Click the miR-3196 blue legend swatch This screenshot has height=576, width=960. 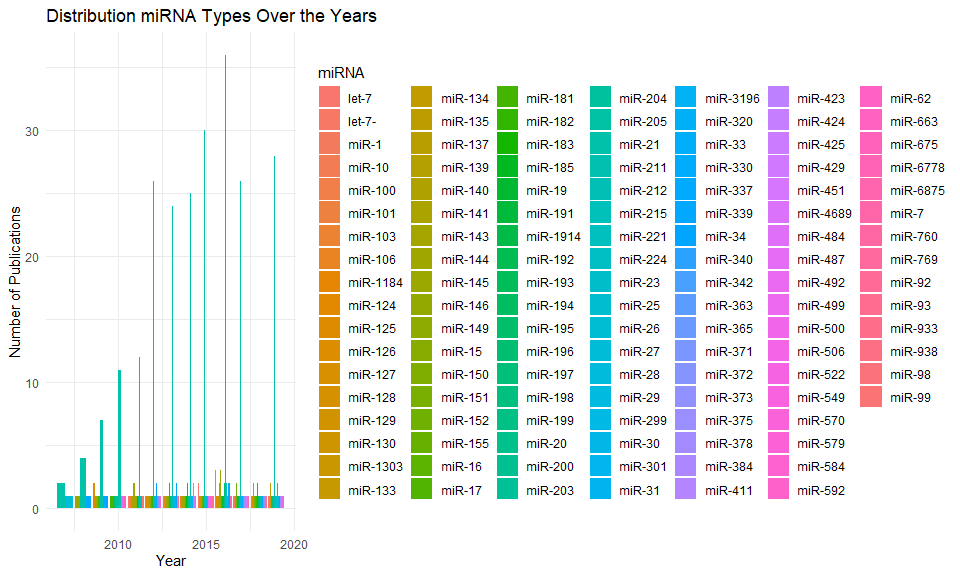point(689,98)
